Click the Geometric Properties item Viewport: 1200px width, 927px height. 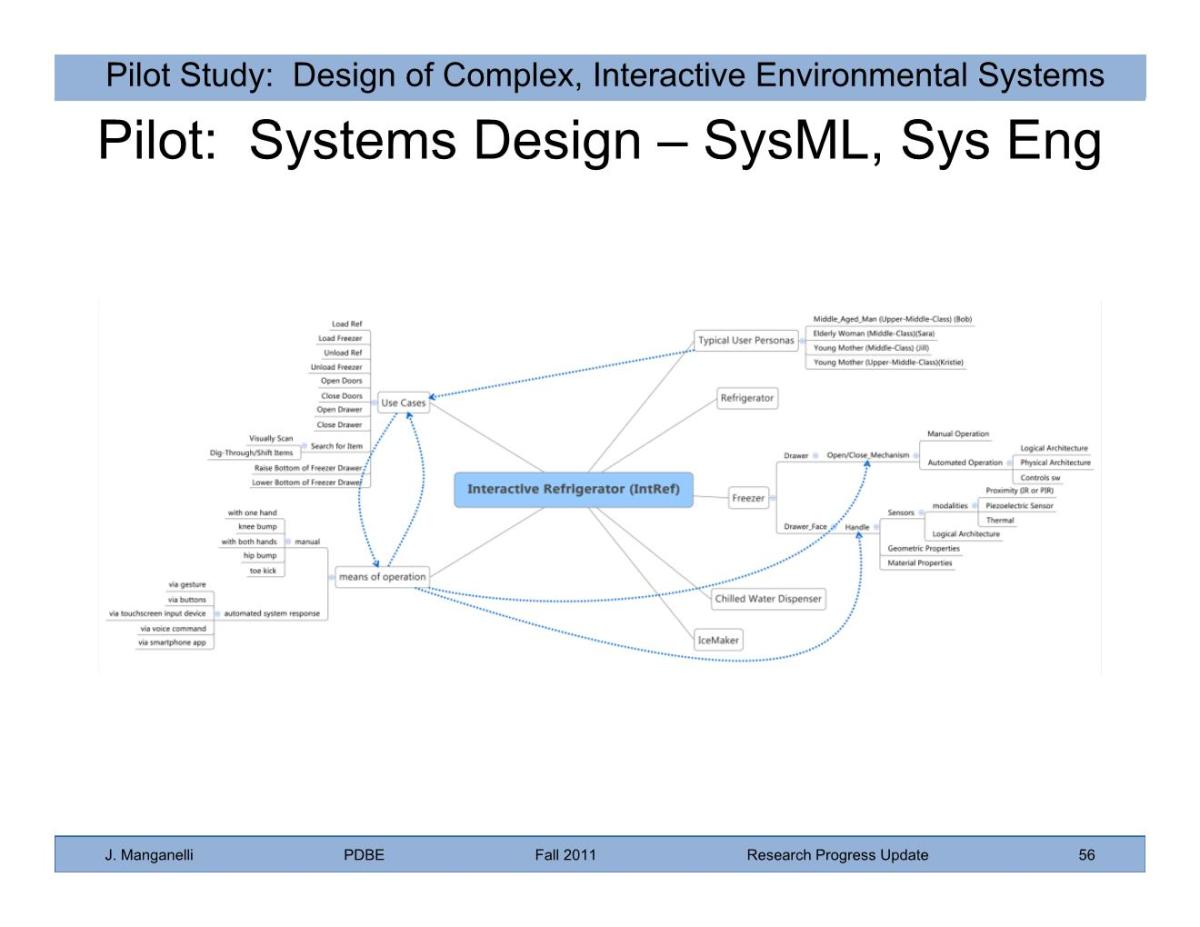[923, 549]
